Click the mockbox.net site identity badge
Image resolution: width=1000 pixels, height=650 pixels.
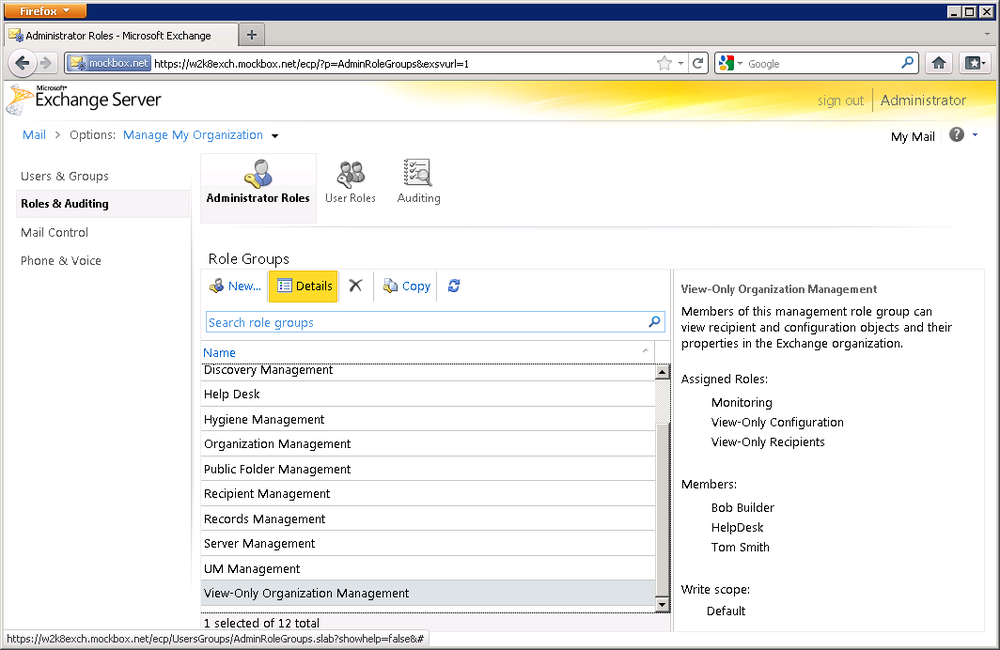(x=108, y=63)
